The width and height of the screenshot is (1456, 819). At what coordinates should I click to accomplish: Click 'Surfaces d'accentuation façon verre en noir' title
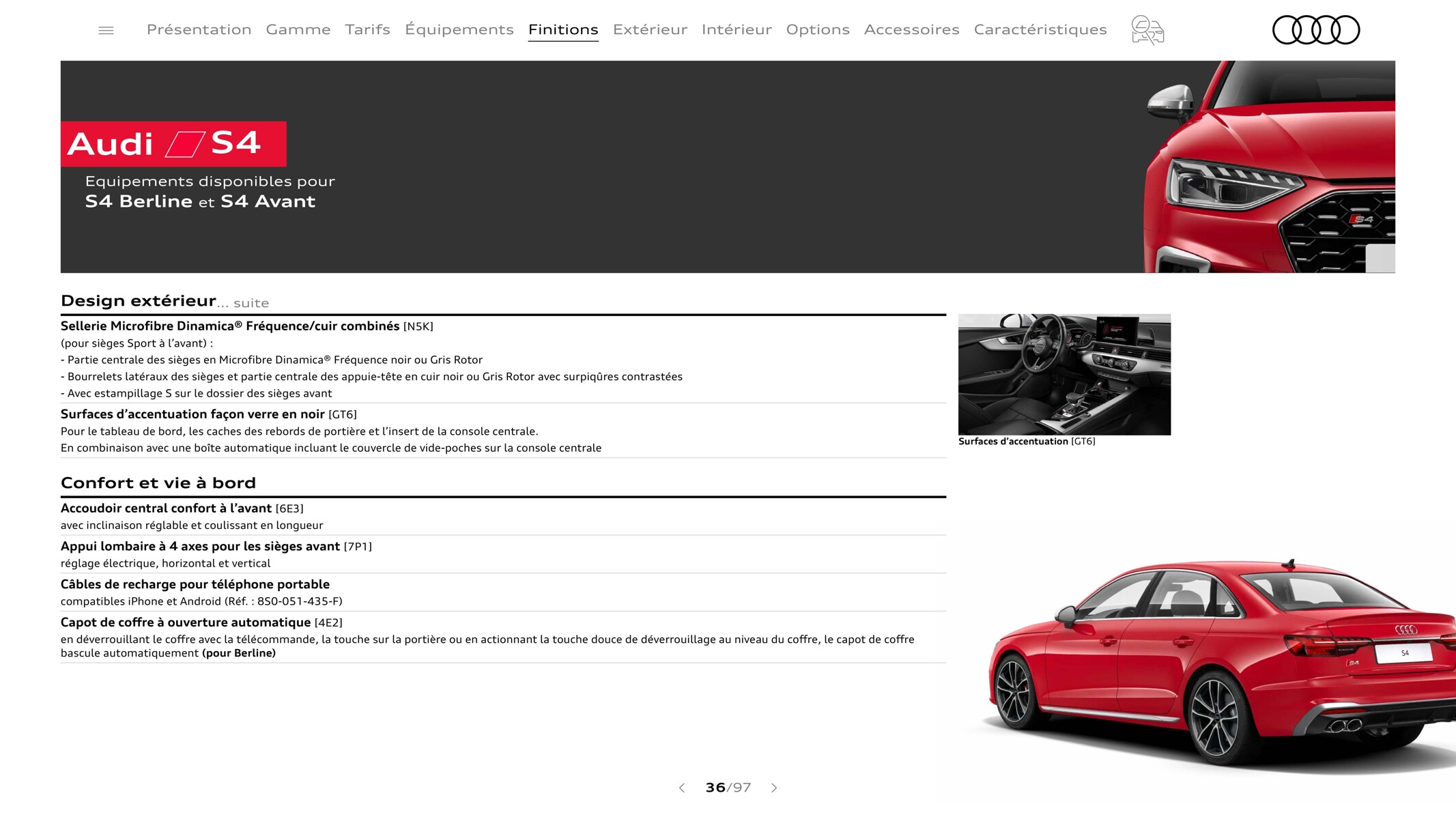coord(192,414)
